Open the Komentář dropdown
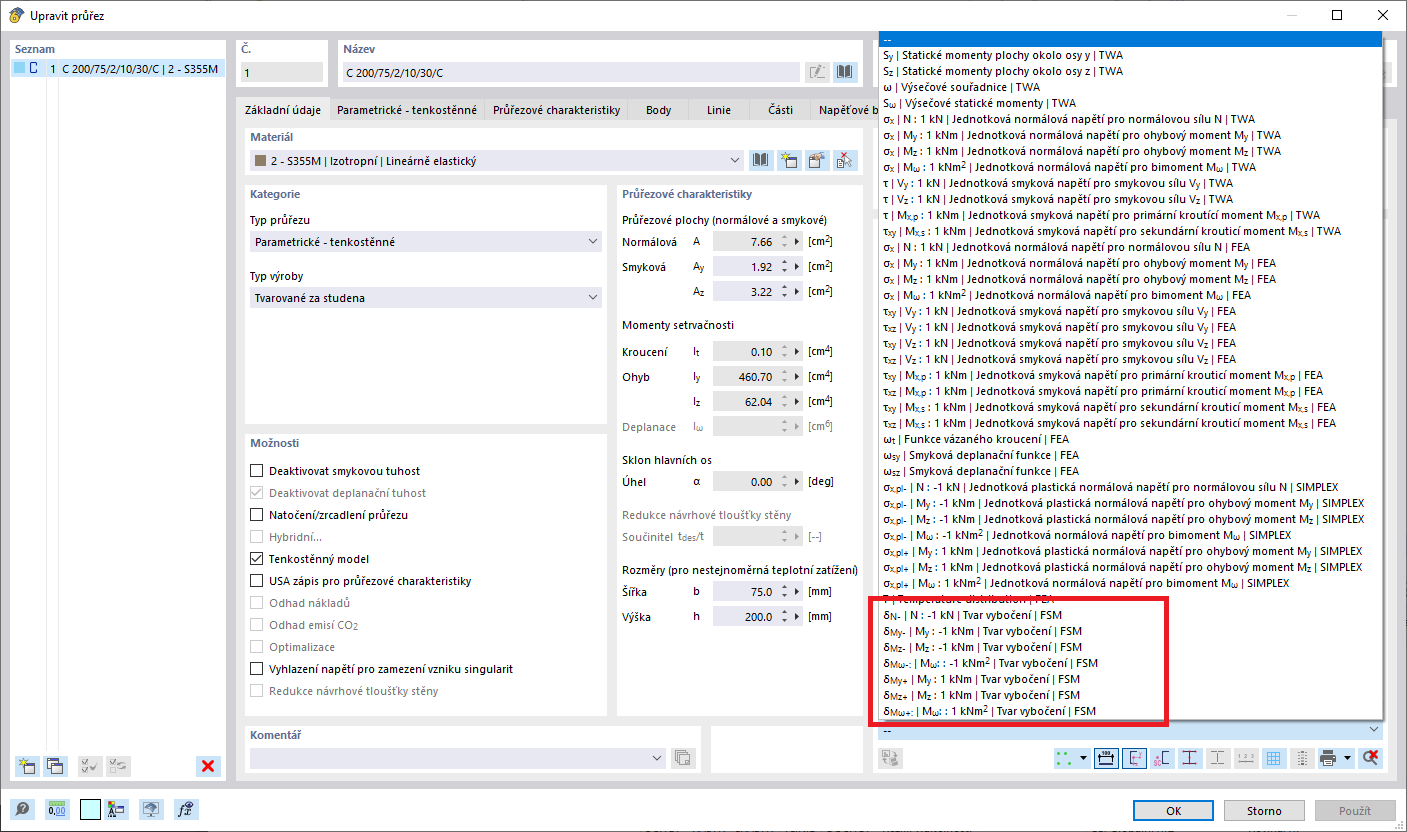The height and width of the screenshot is (832, 1407). coord(459,758)
